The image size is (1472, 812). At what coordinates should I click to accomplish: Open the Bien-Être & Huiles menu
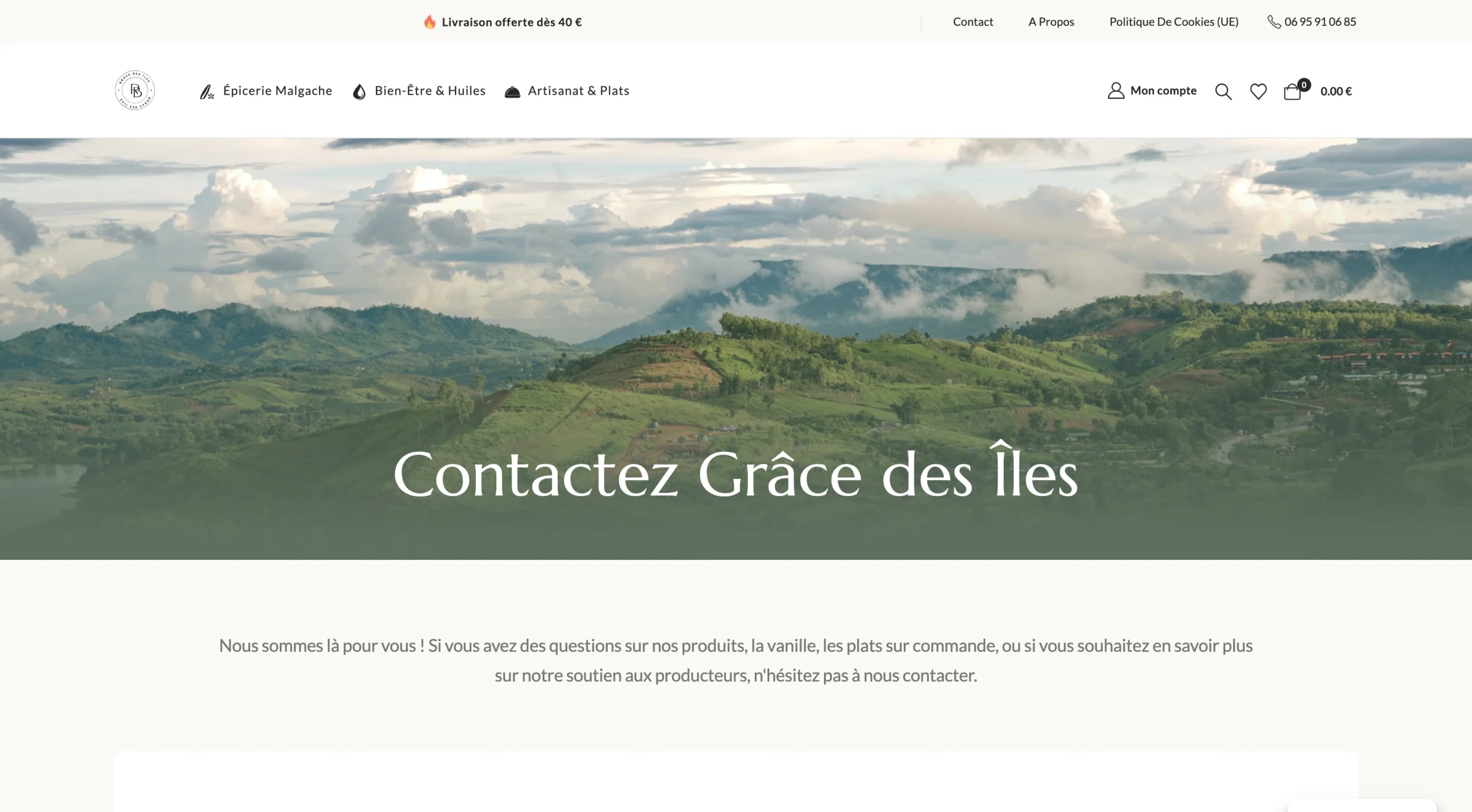(430, 91)
